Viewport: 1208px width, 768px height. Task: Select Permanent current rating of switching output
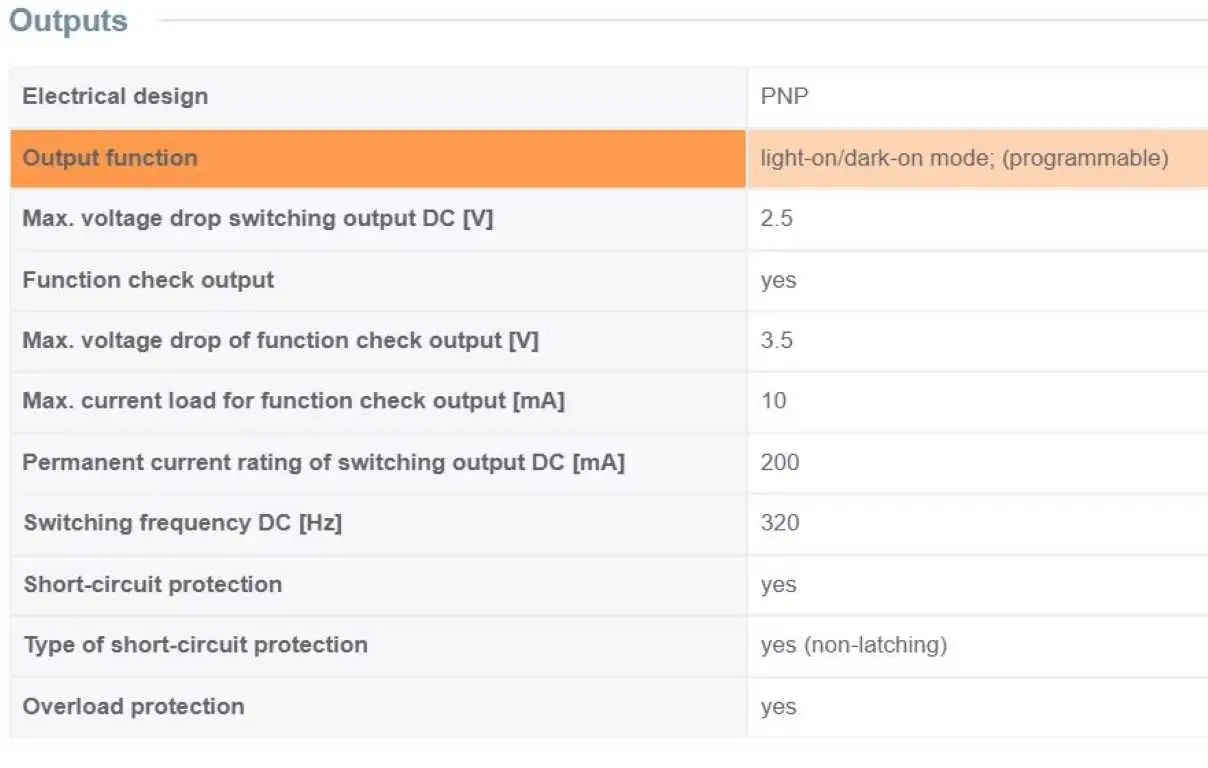tap(323, 463)
